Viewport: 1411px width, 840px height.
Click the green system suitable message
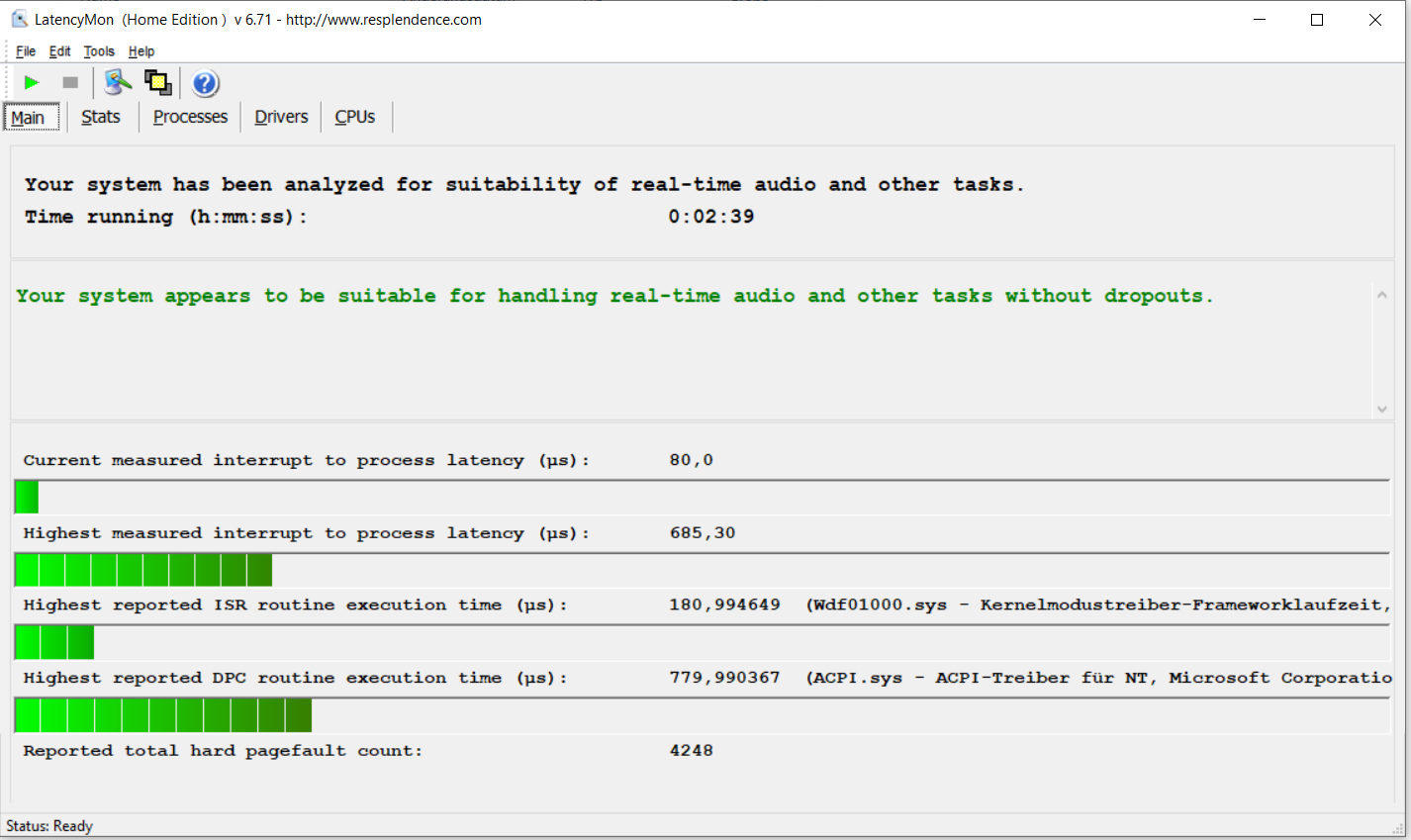tap(614, 296)
